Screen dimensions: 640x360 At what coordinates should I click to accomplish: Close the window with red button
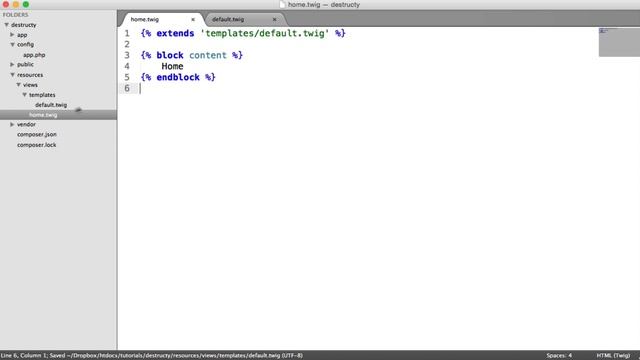click(x=6, y=4)
